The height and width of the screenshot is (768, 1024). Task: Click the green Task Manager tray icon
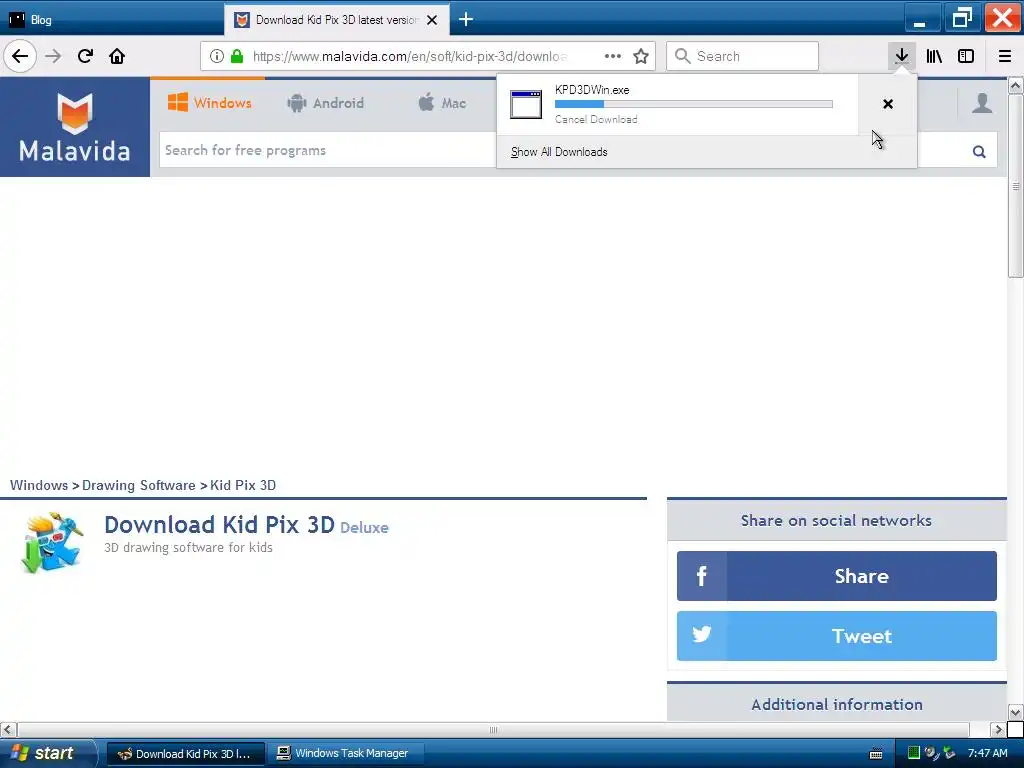point(914,753)
